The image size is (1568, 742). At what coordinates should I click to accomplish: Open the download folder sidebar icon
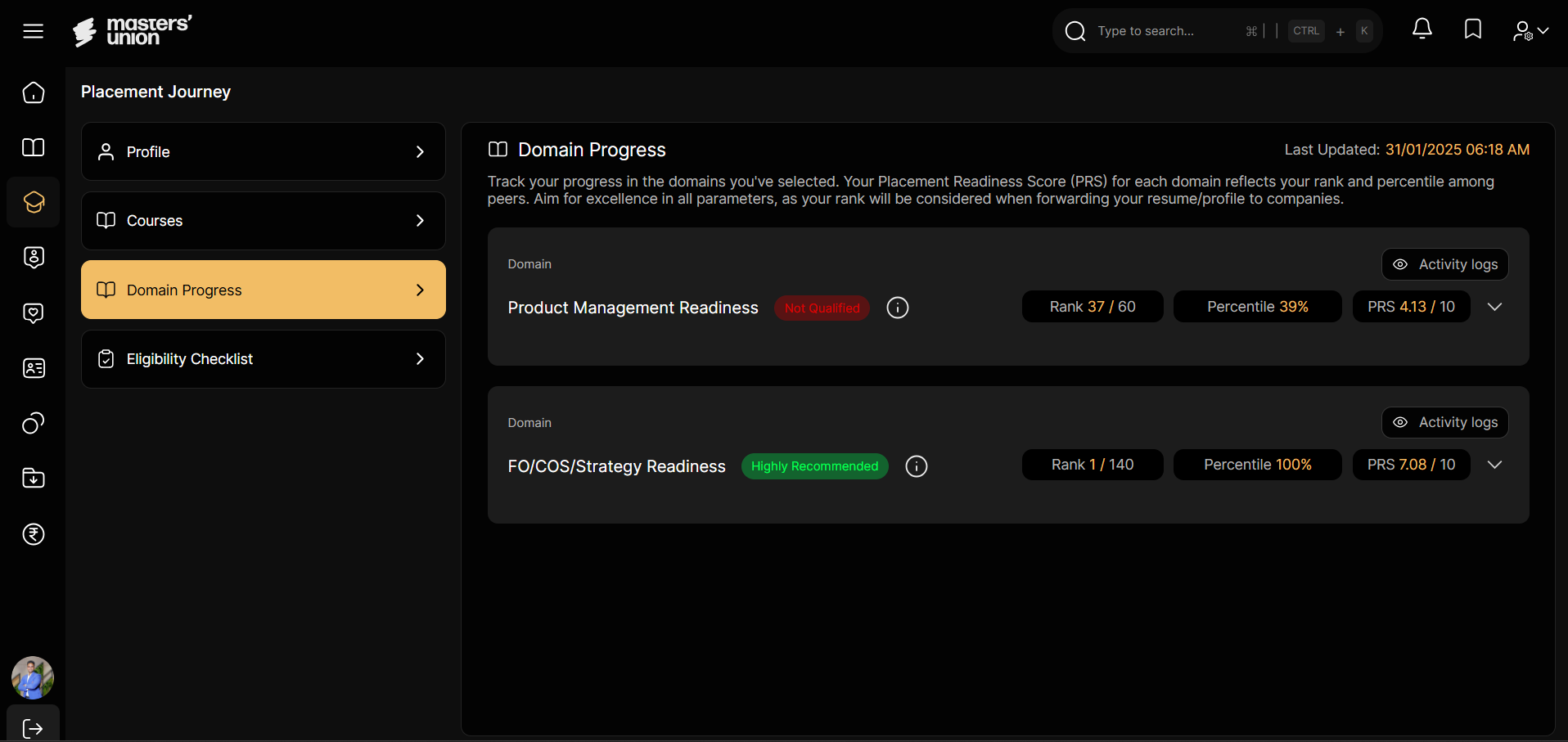point(34,479)
